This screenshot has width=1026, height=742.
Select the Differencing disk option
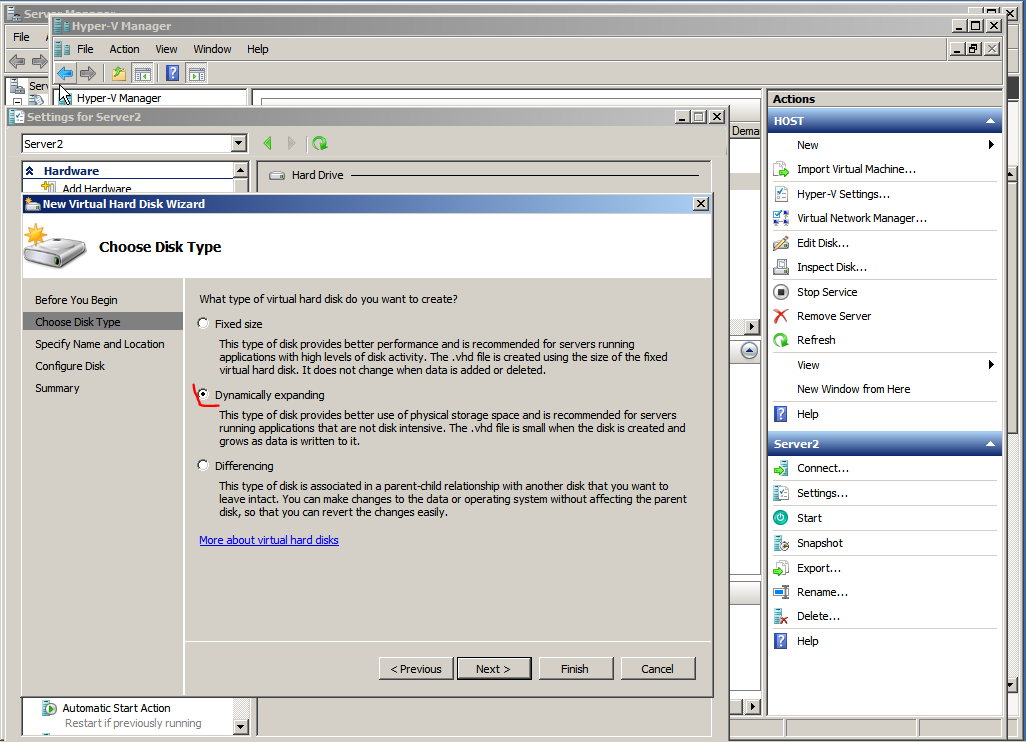203,465
